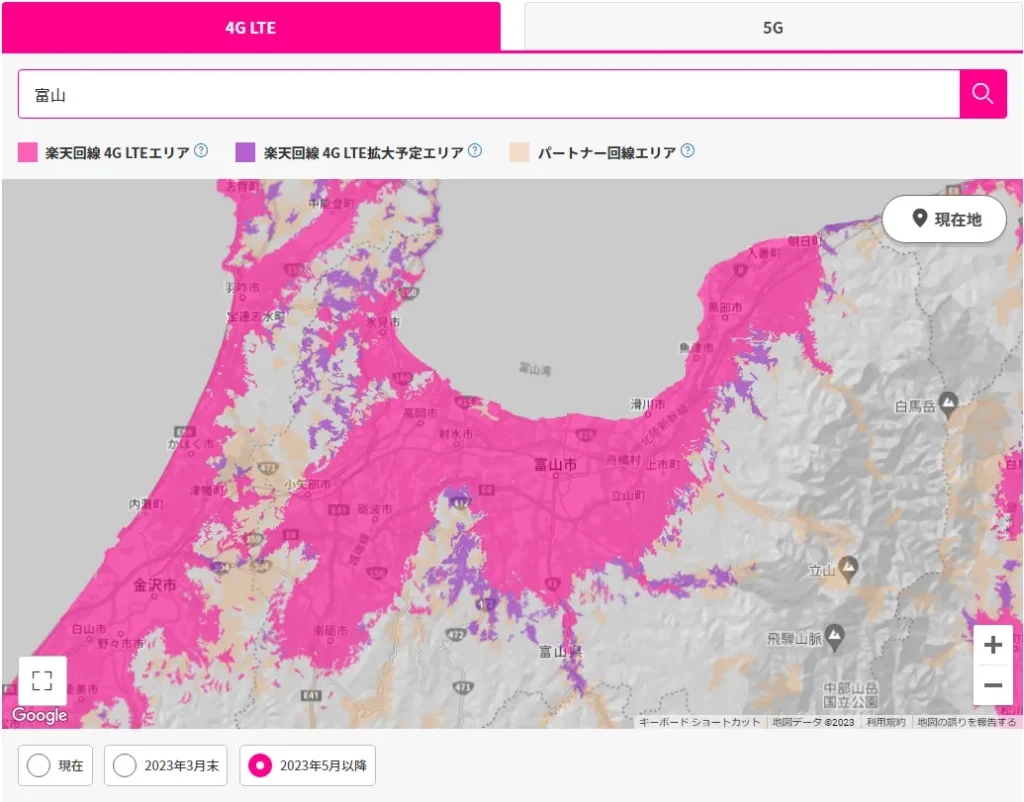Select the 現在 radio option
Viewport: 1024px width, 802px height.
pos(56,765)
